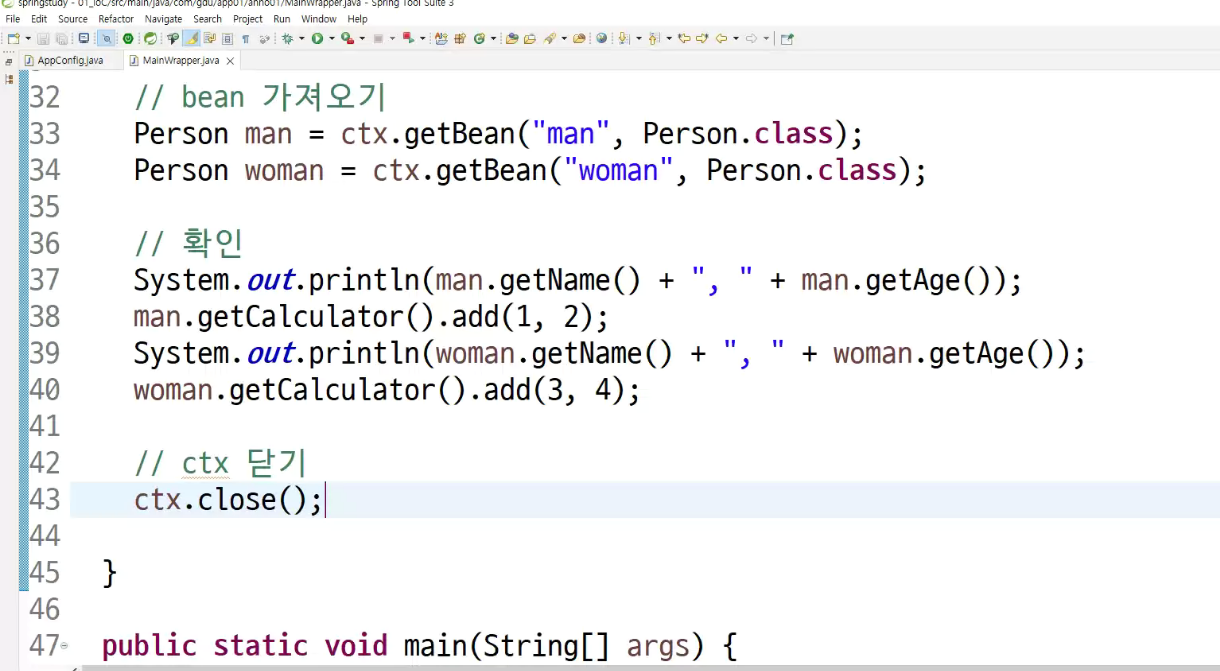The image size is (1220, 671).
Task: Click the Debug bug icon
Action: (x=288, y=39)
